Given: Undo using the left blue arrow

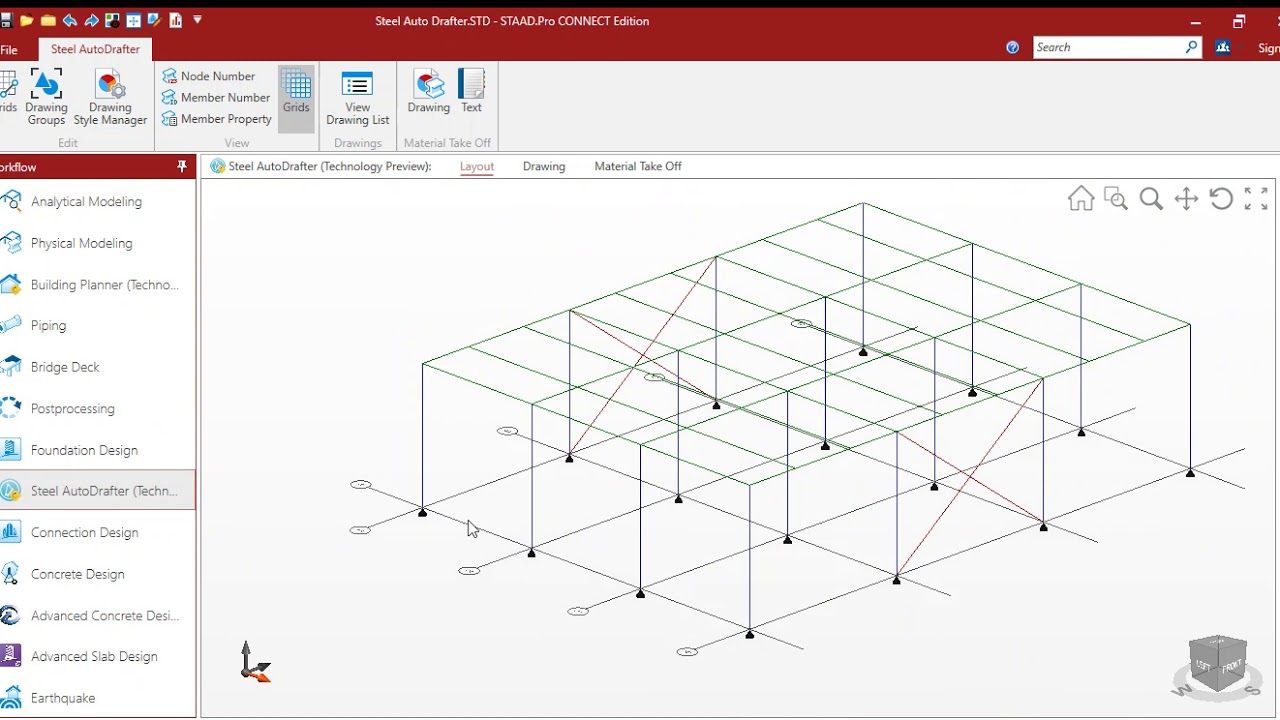Looking at the screenshot, I should [69, 20].
